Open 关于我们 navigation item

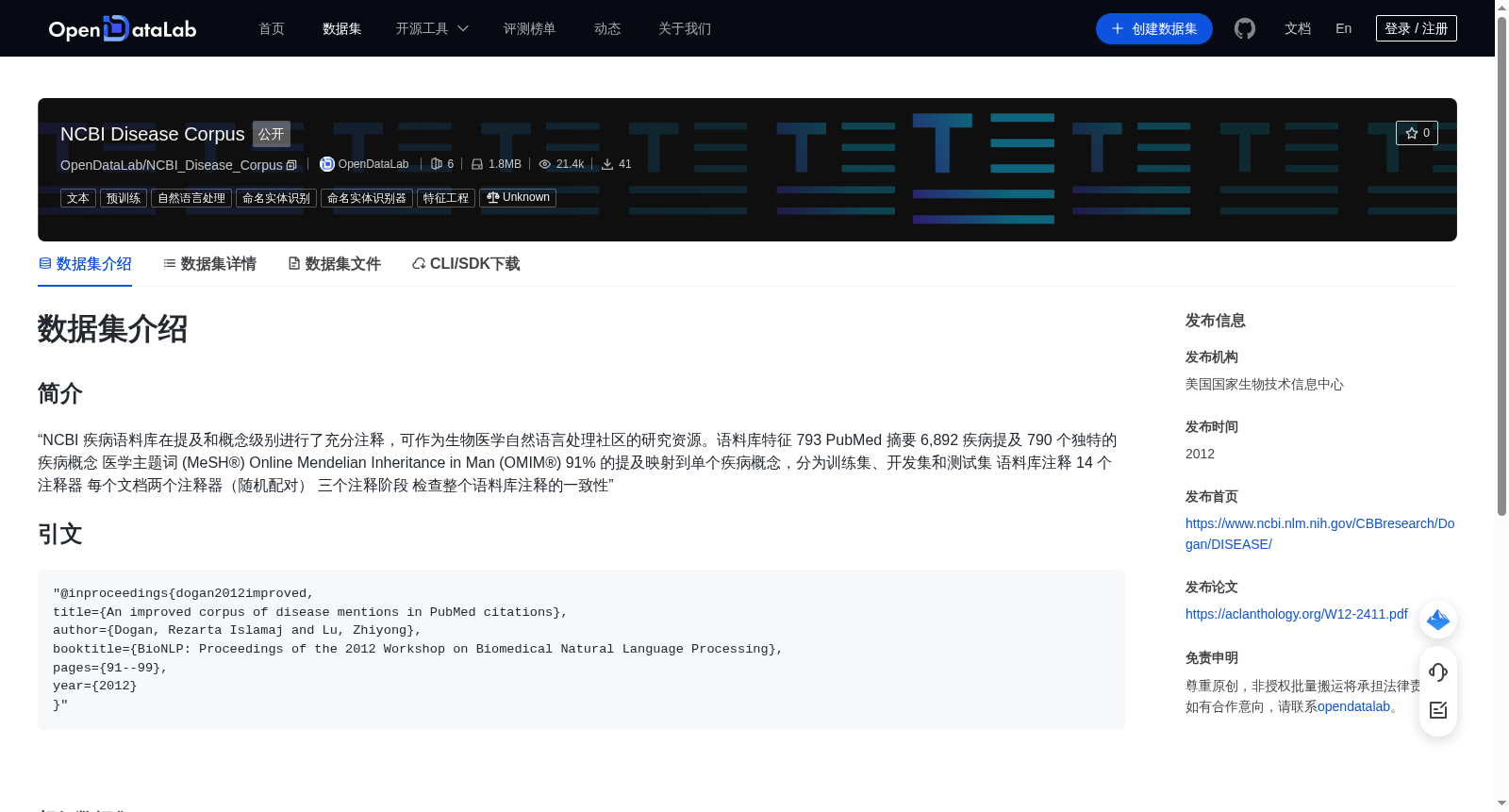[x=685, y=28]
